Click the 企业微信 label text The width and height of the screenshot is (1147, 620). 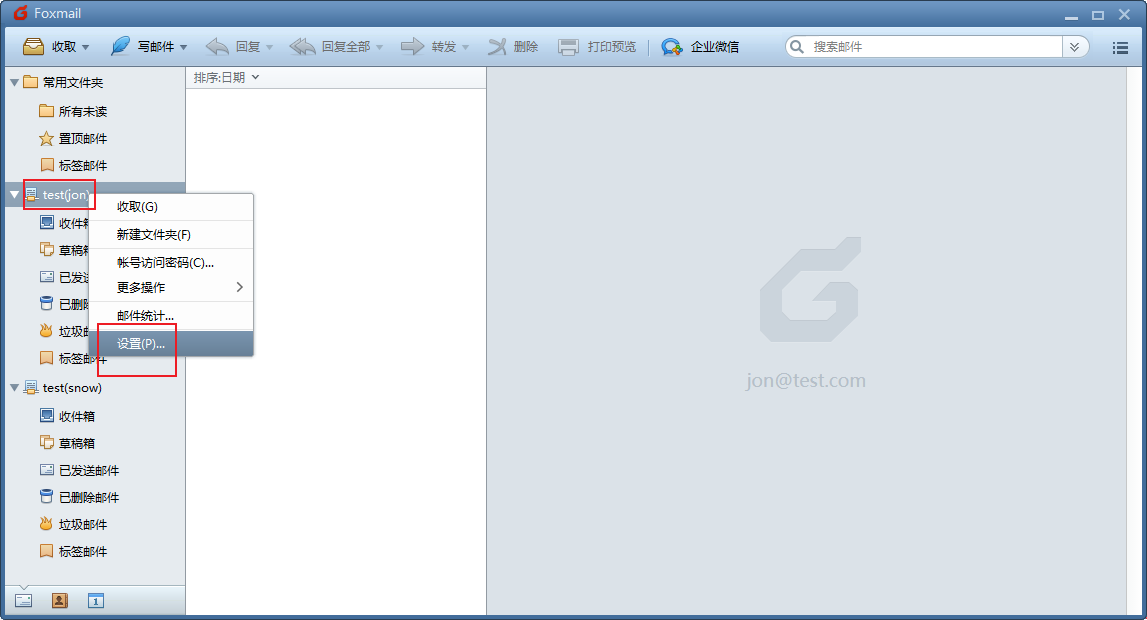715,47
